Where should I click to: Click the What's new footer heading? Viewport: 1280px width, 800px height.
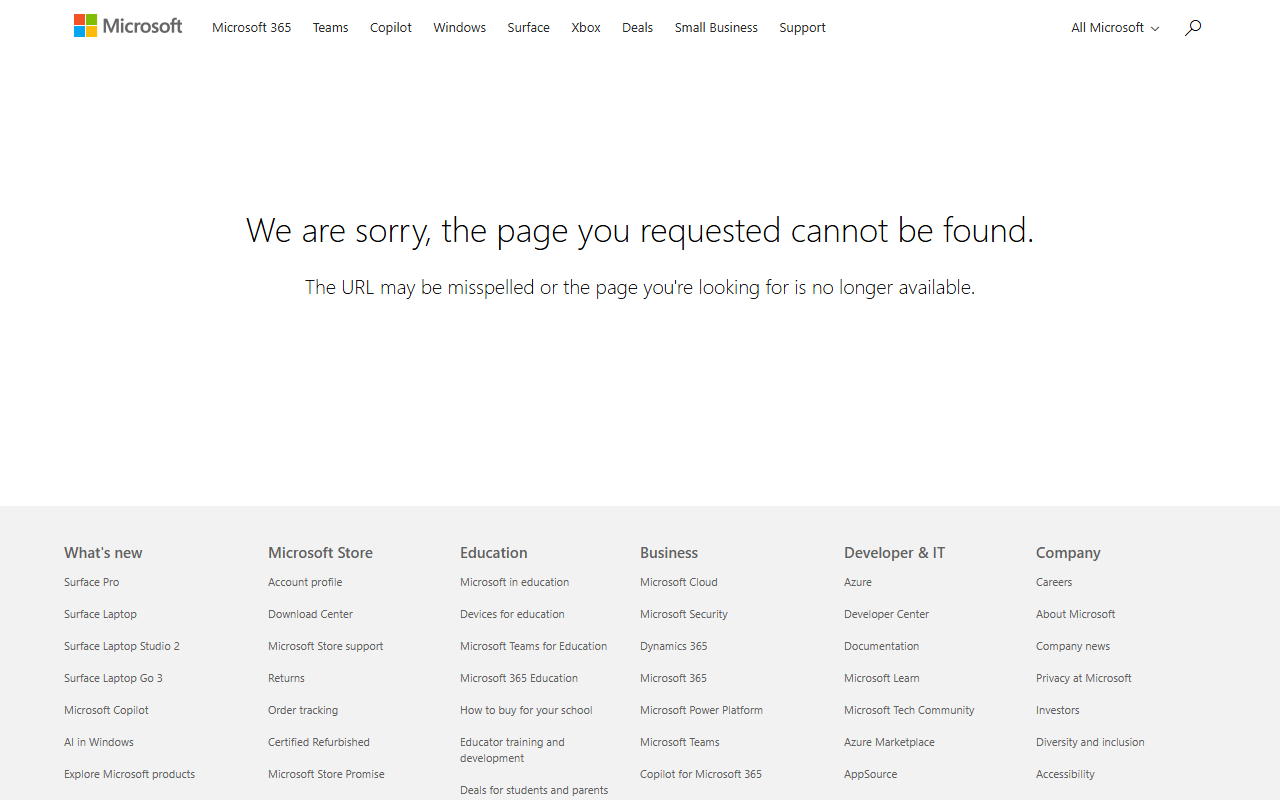pos(103,552)
